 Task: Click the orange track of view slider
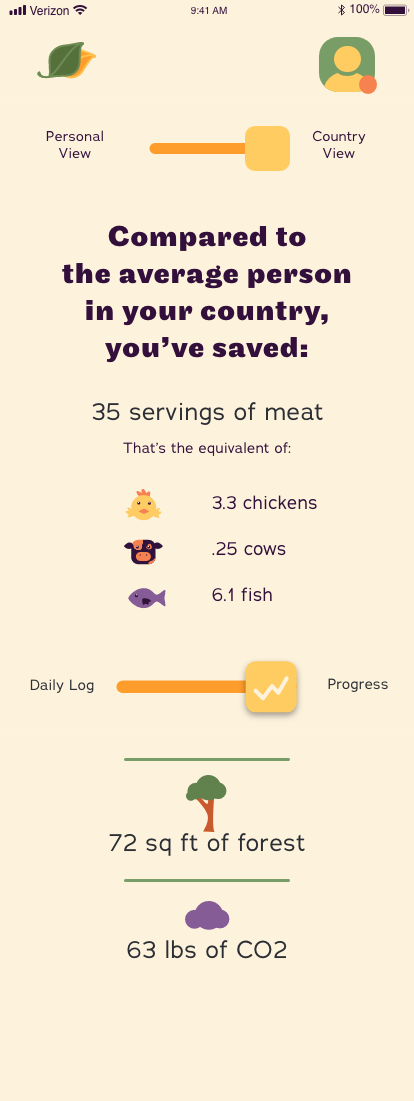point(197,148)
